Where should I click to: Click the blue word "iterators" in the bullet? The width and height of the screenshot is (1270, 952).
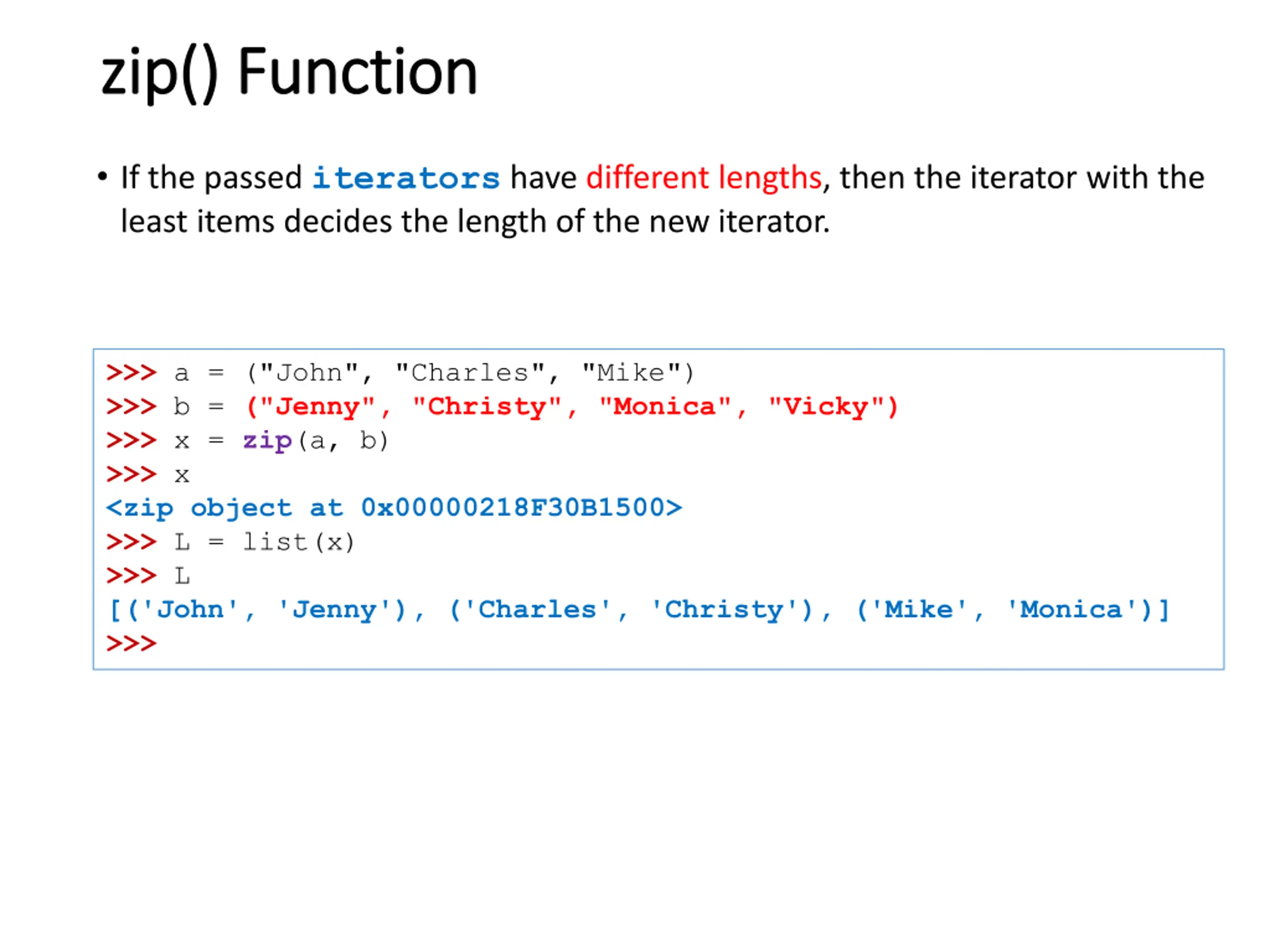pos(406,178)
